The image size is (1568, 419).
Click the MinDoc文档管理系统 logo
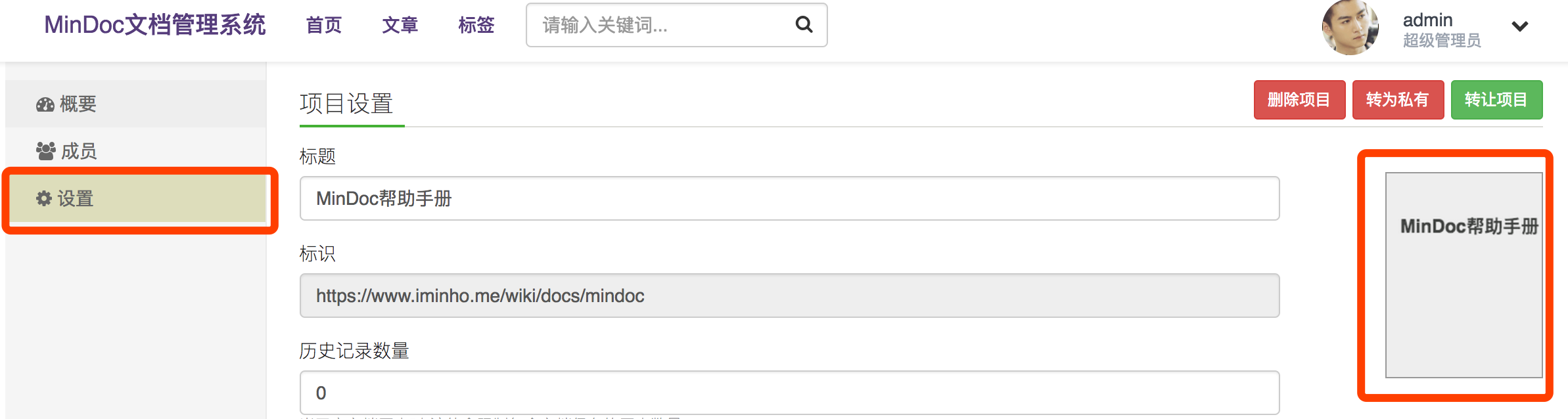tap(155, 26)
